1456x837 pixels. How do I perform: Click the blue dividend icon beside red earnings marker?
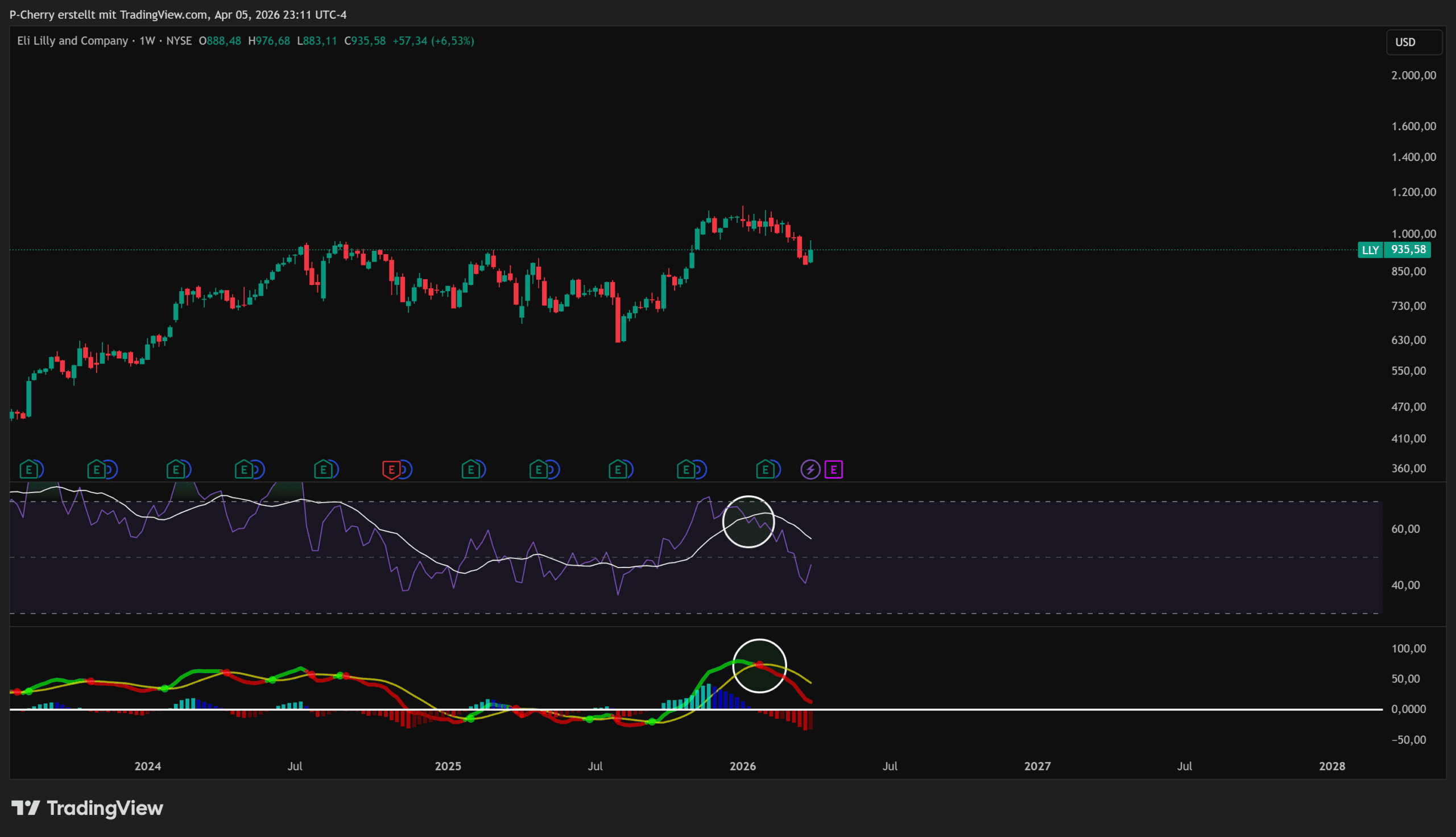tap(406, 470)
